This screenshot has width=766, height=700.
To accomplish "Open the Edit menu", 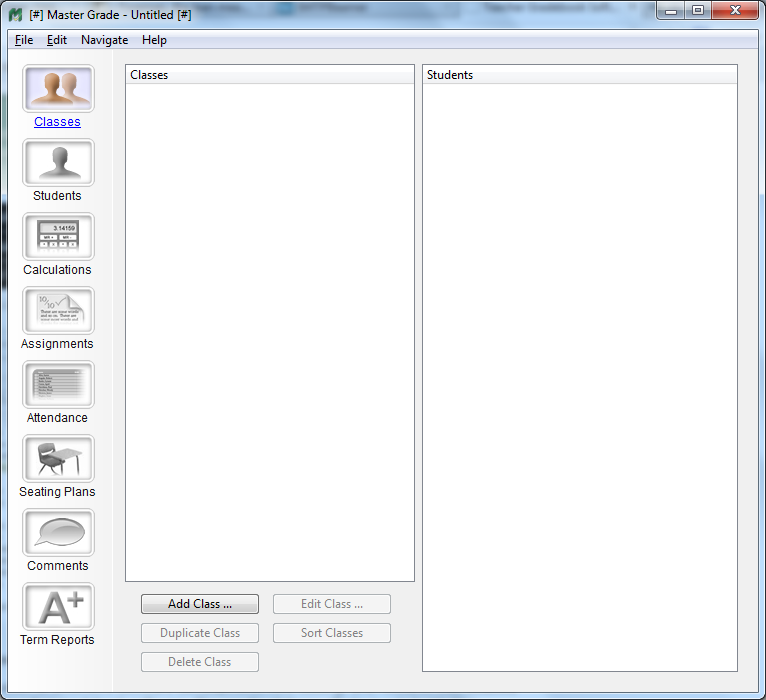I will [57, 40].
